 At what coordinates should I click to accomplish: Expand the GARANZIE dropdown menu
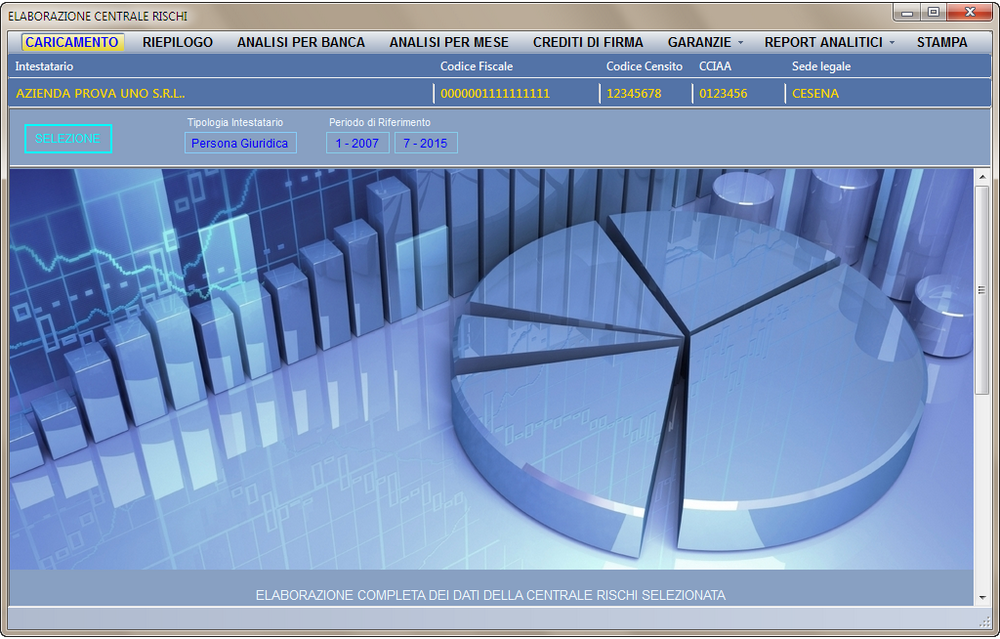coord(701,42)
